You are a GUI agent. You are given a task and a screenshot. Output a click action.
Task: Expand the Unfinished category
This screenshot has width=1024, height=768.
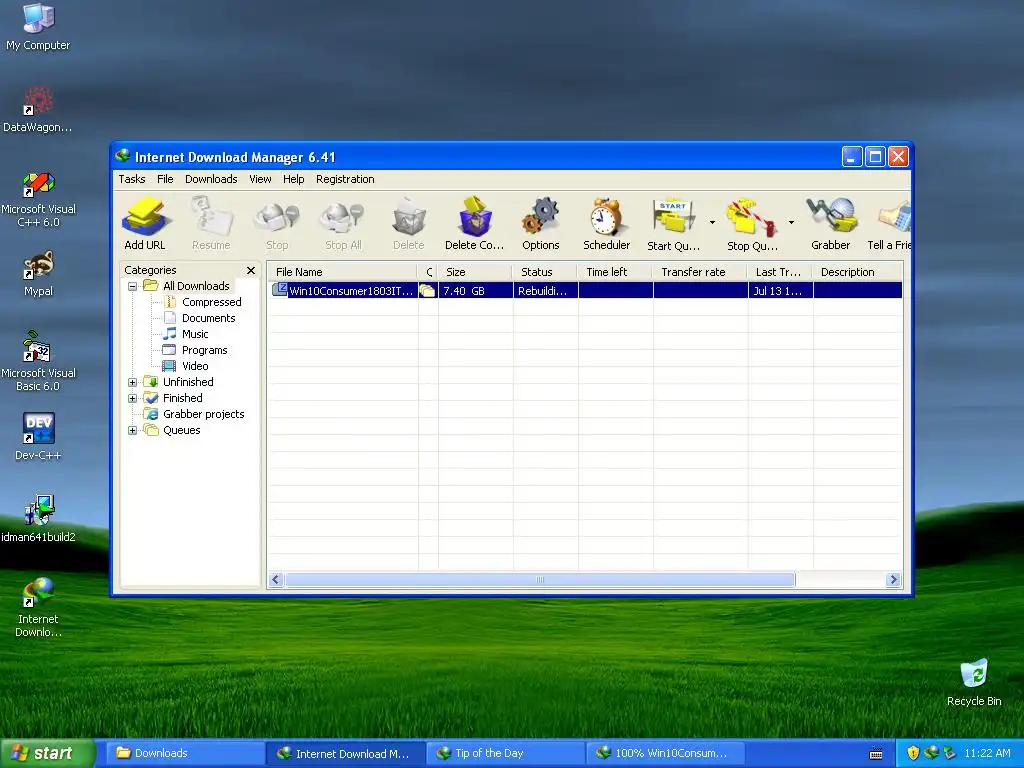click(133, 382)
